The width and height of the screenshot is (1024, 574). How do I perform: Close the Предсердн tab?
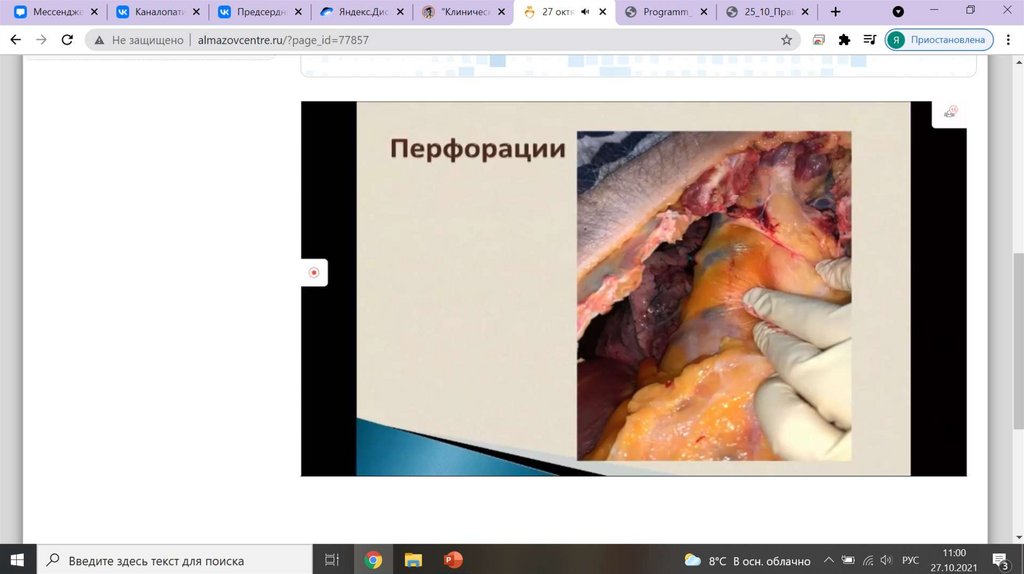point(298,12)
